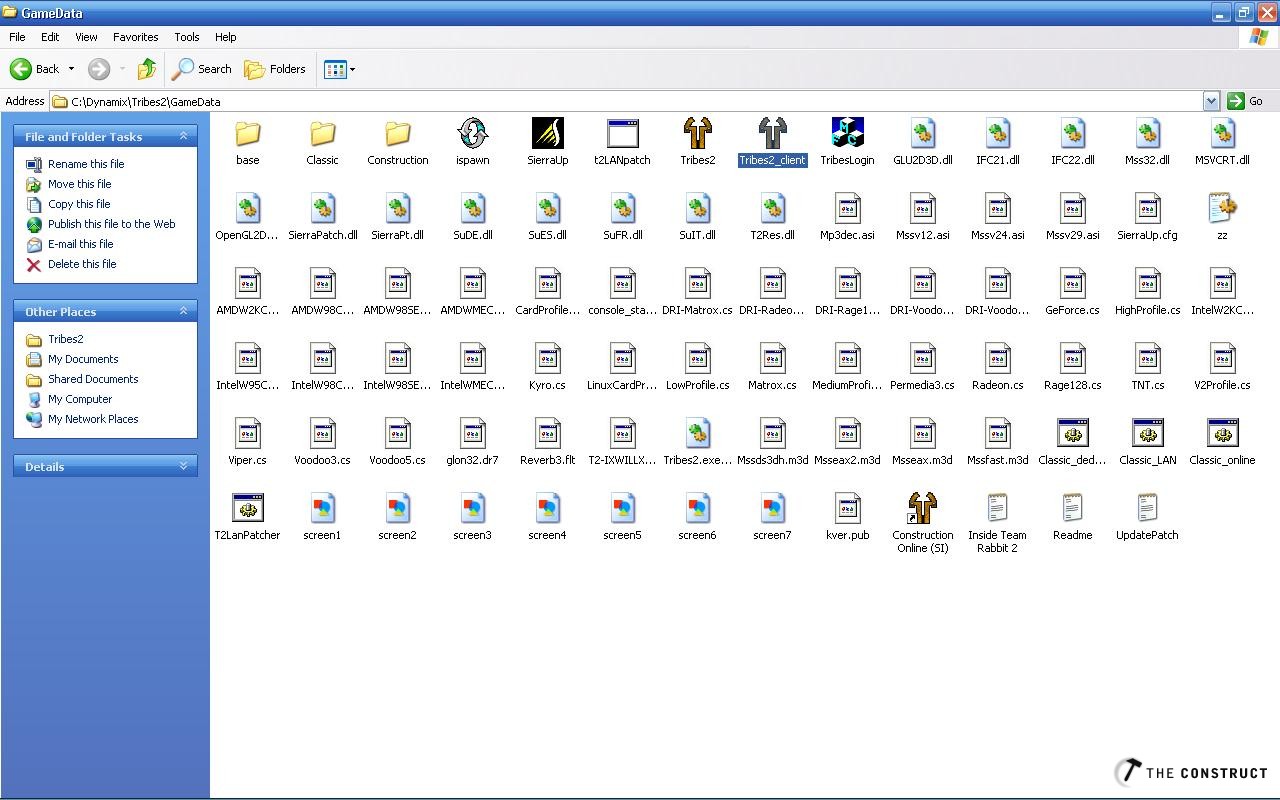Image resolution: width=1280 pixels, height=800 pixels.
Task: Select the Classic folder
Action: (x=322, y=133)
